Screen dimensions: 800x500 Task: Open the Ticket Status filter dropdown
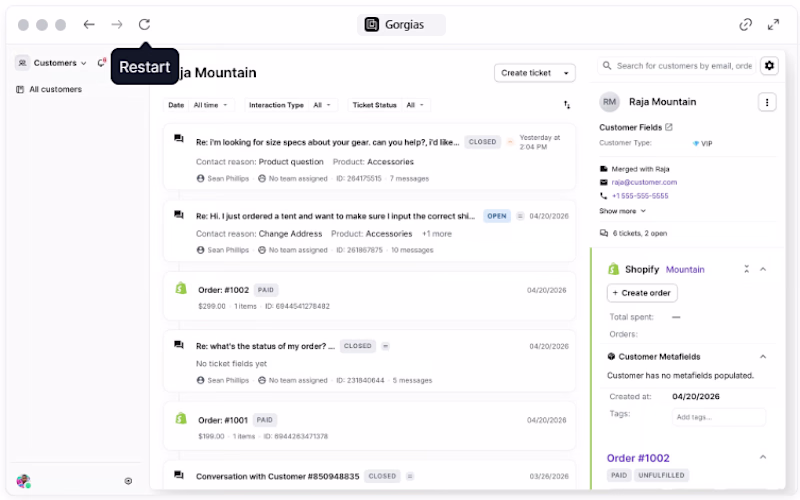coord(415,105)
